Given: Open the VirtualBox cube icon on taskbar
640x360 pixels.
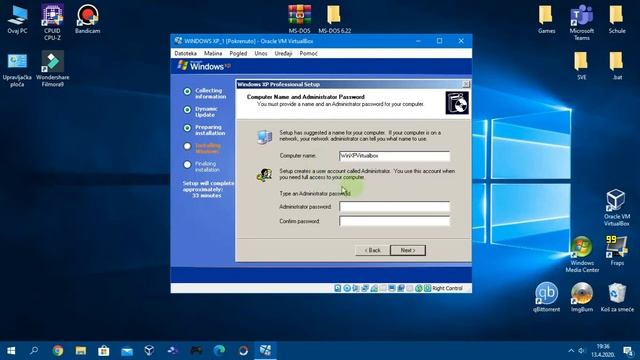Looking at the screenshot, I should tap(150, 351).
